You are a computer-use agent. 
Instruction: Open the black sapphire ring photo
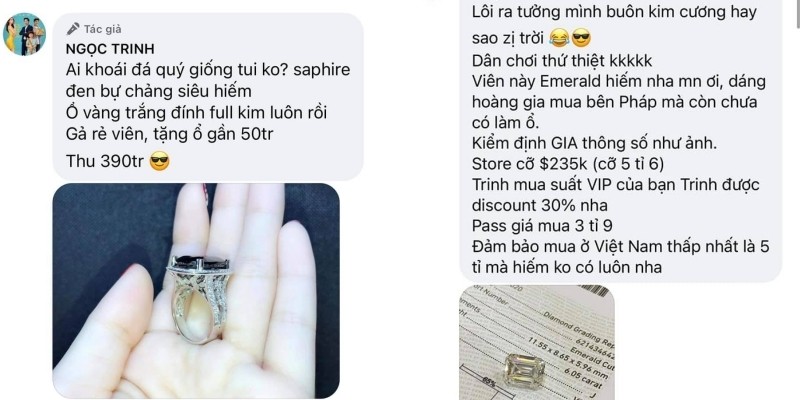(x=196, y=290)
